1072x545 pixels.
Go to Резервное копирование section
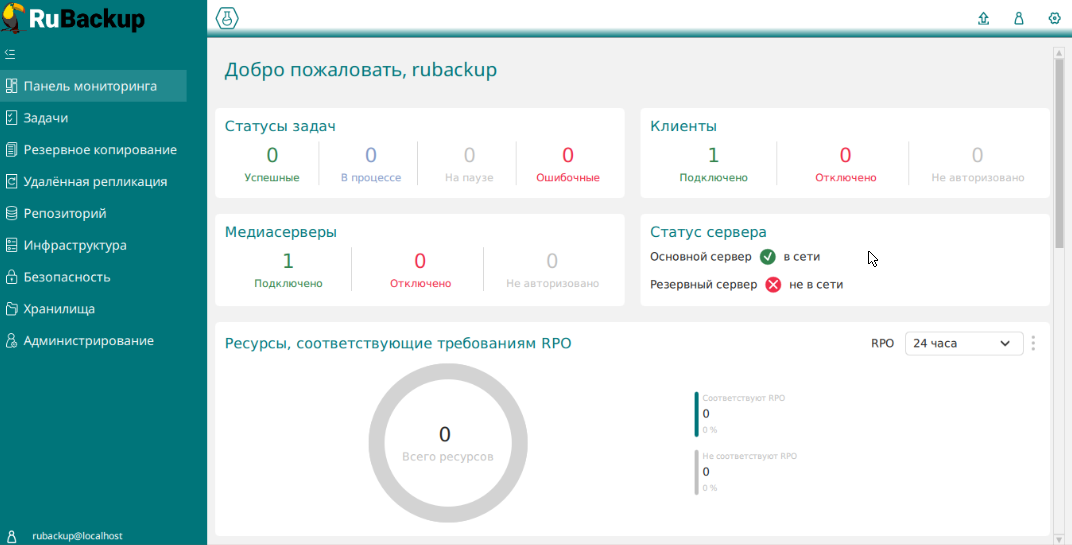click(100, 150)
